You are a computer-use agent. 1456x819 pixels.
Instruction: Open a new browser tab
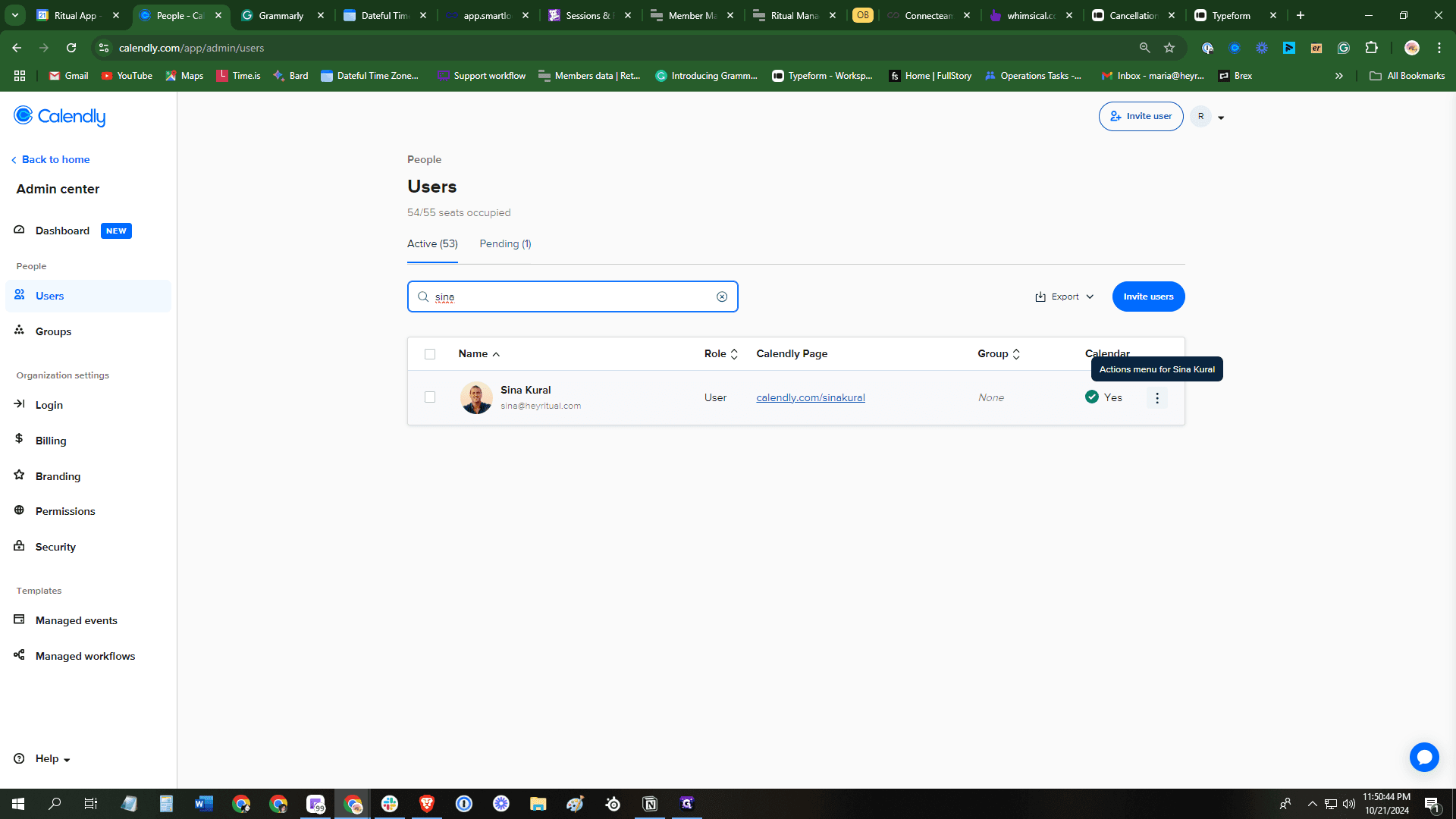tap(1301, 15)
